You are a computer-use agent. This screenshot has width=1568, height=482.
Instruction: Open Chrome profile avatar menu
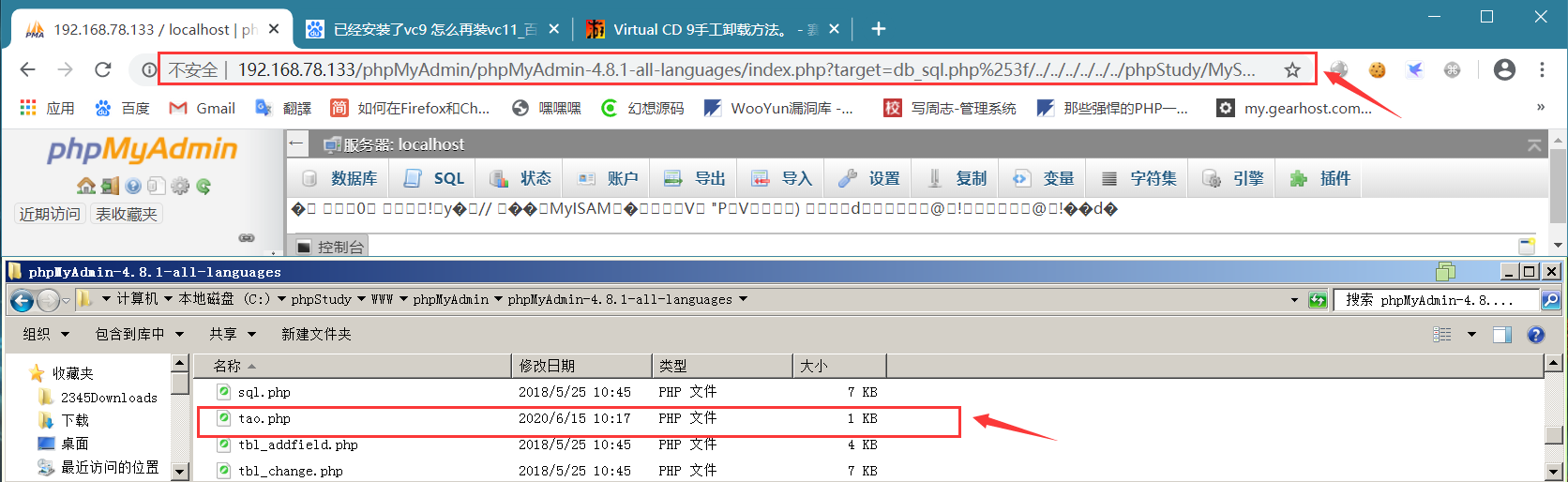click(x=1504, y=69)
